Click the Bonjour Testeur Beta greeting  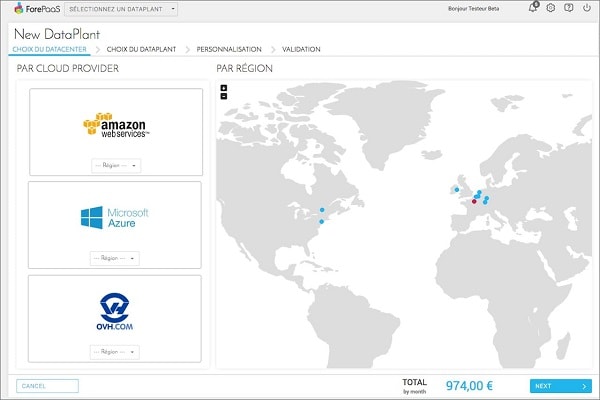pyautogui.click(x=473, y=8)
